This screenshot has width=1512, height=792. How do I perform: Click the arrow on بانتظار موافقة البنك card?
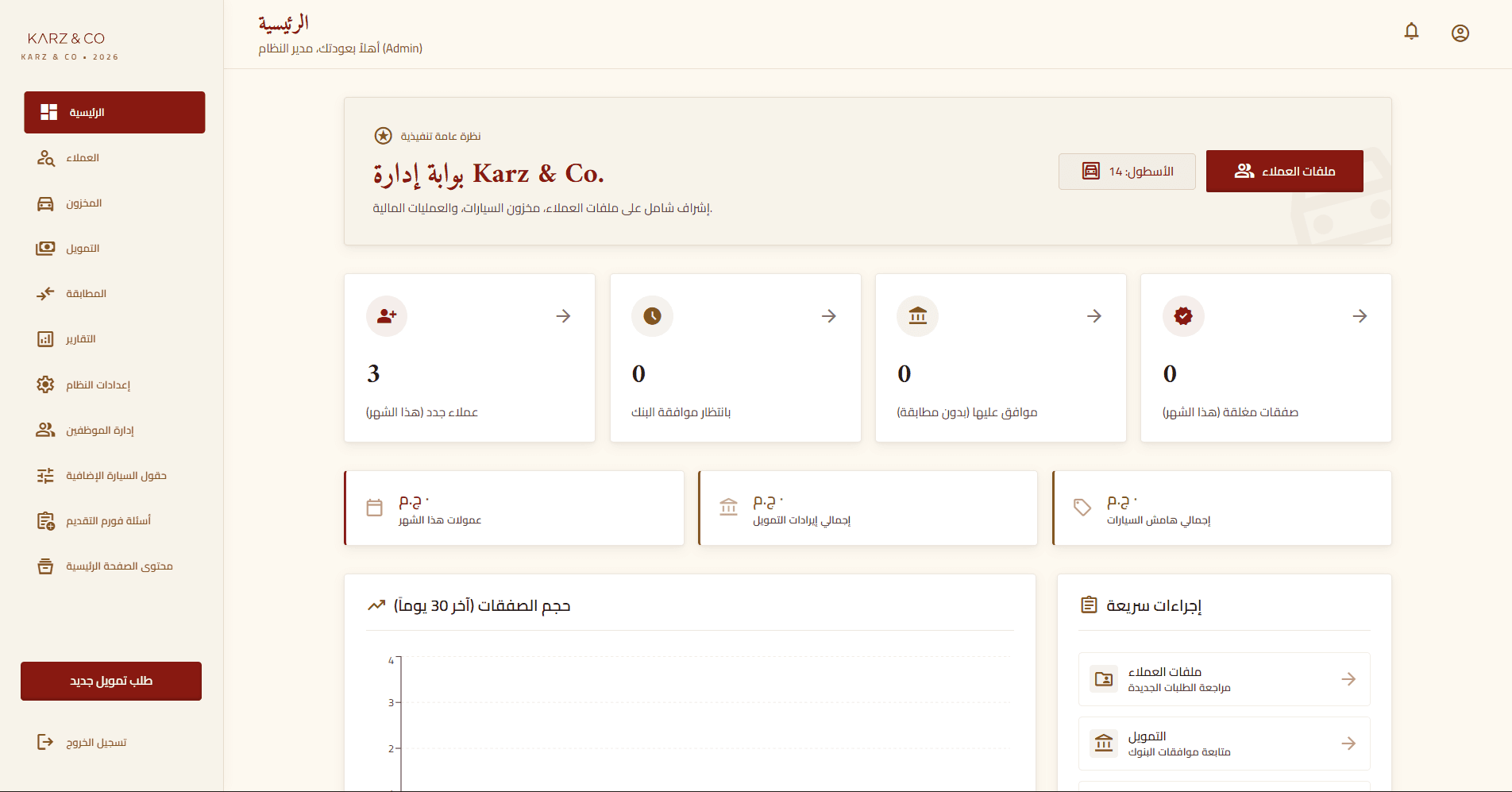(828, 316)
